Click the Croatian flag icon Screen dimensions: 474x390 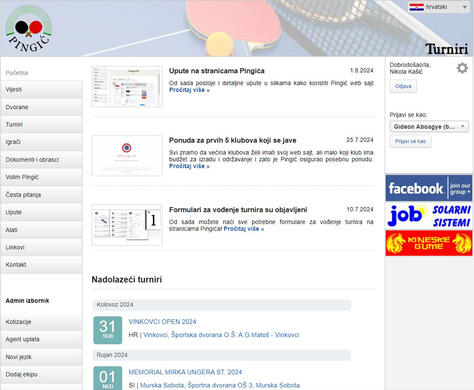[x=416, y=7]
